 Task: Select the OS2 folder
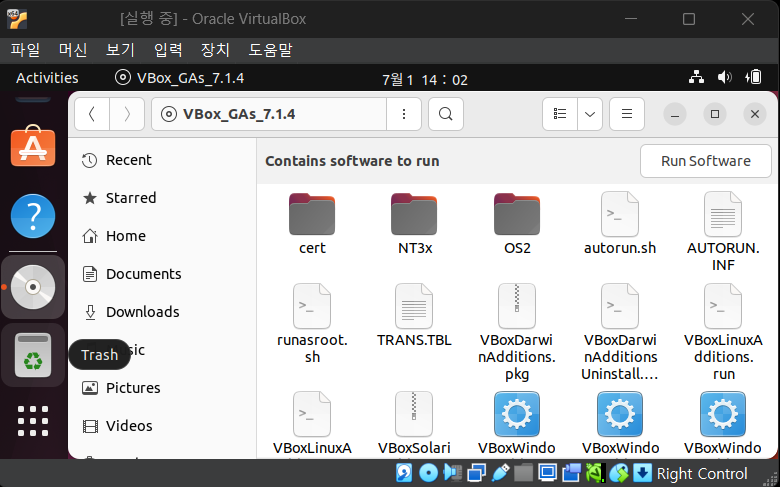click(517, 224)
